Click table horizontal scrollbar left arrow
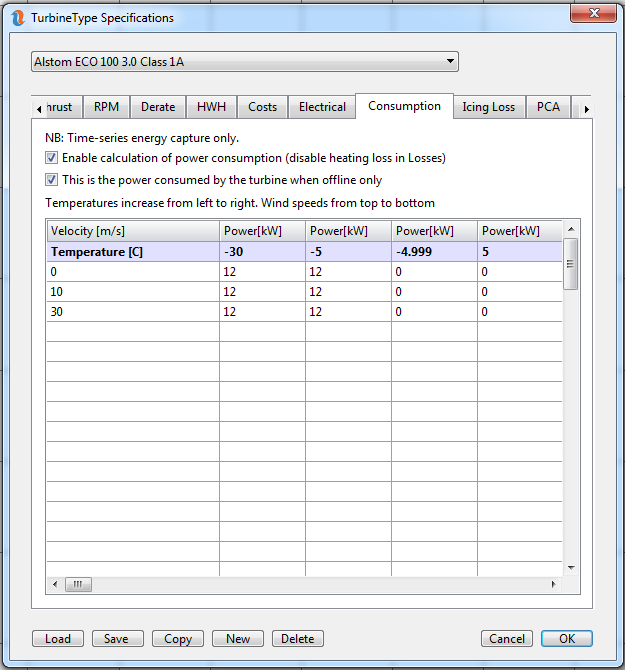 [x=54, y=584]
